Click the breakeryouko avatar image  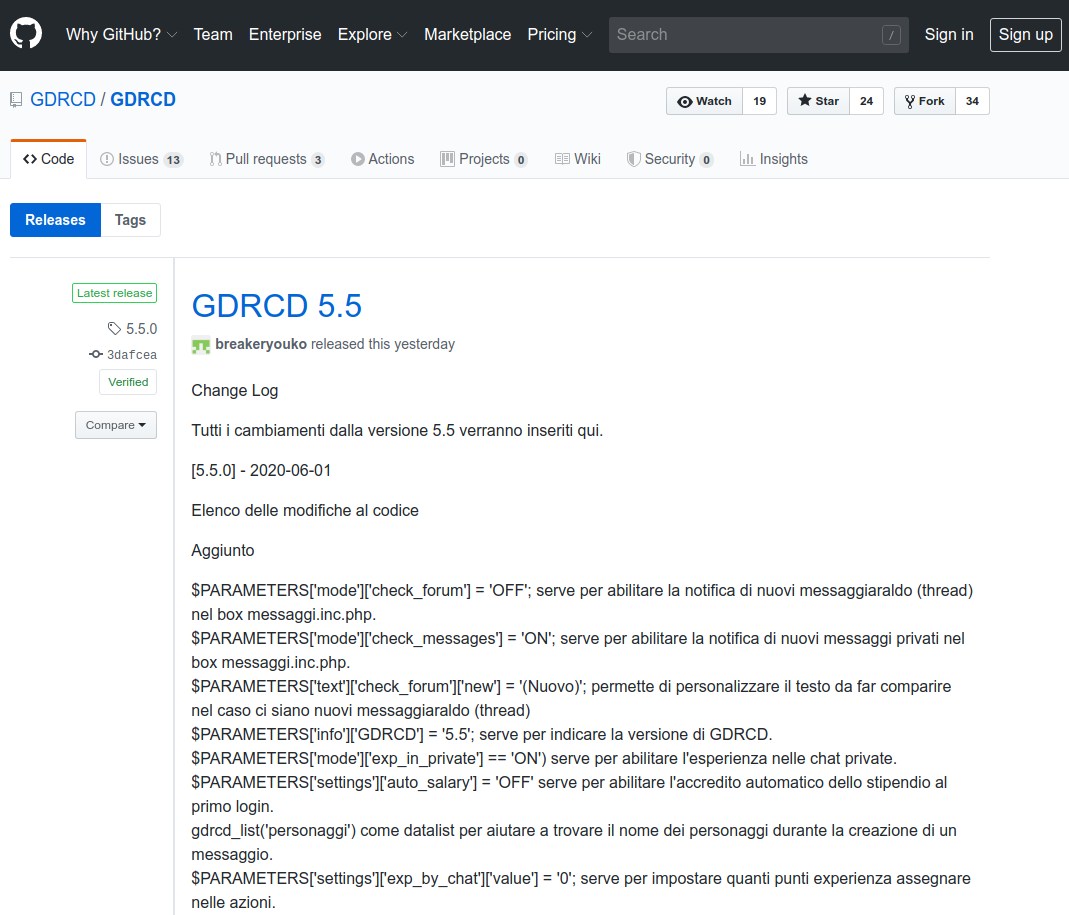point(200,345)
